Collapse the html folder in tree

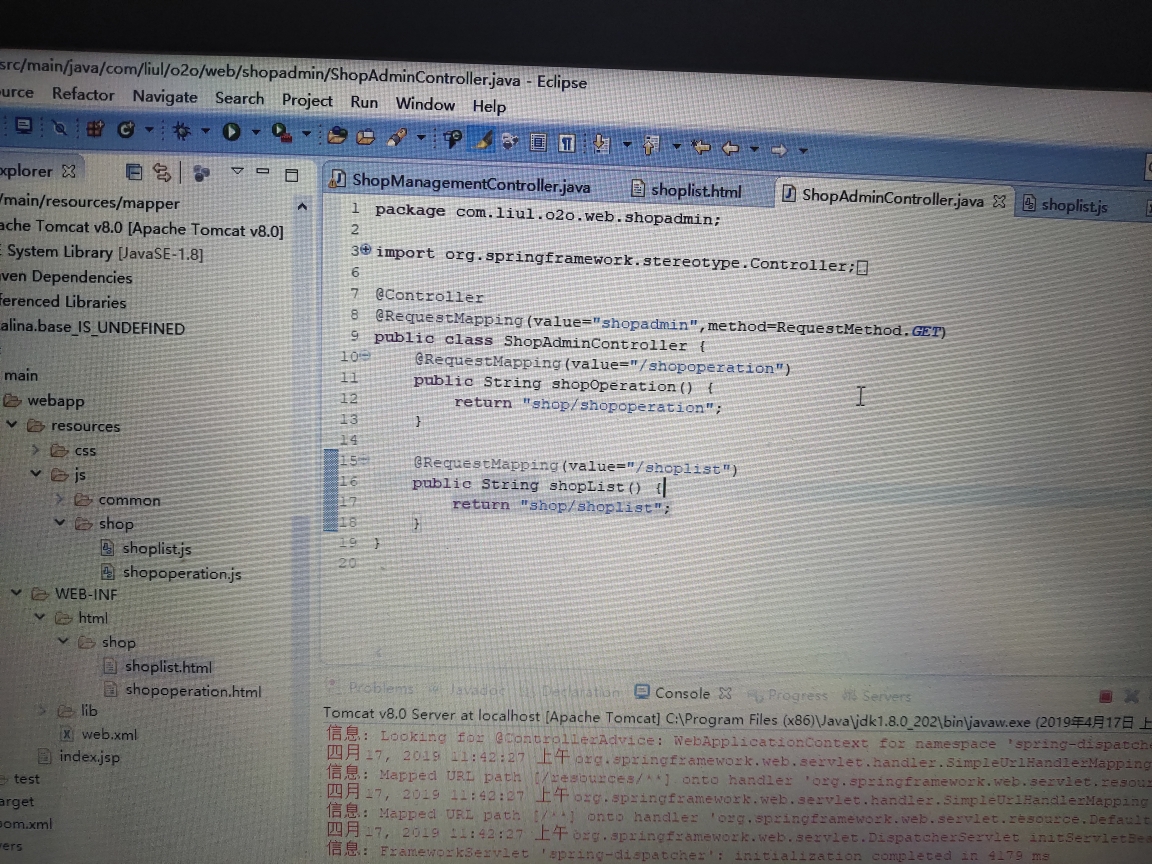[40, 616]
